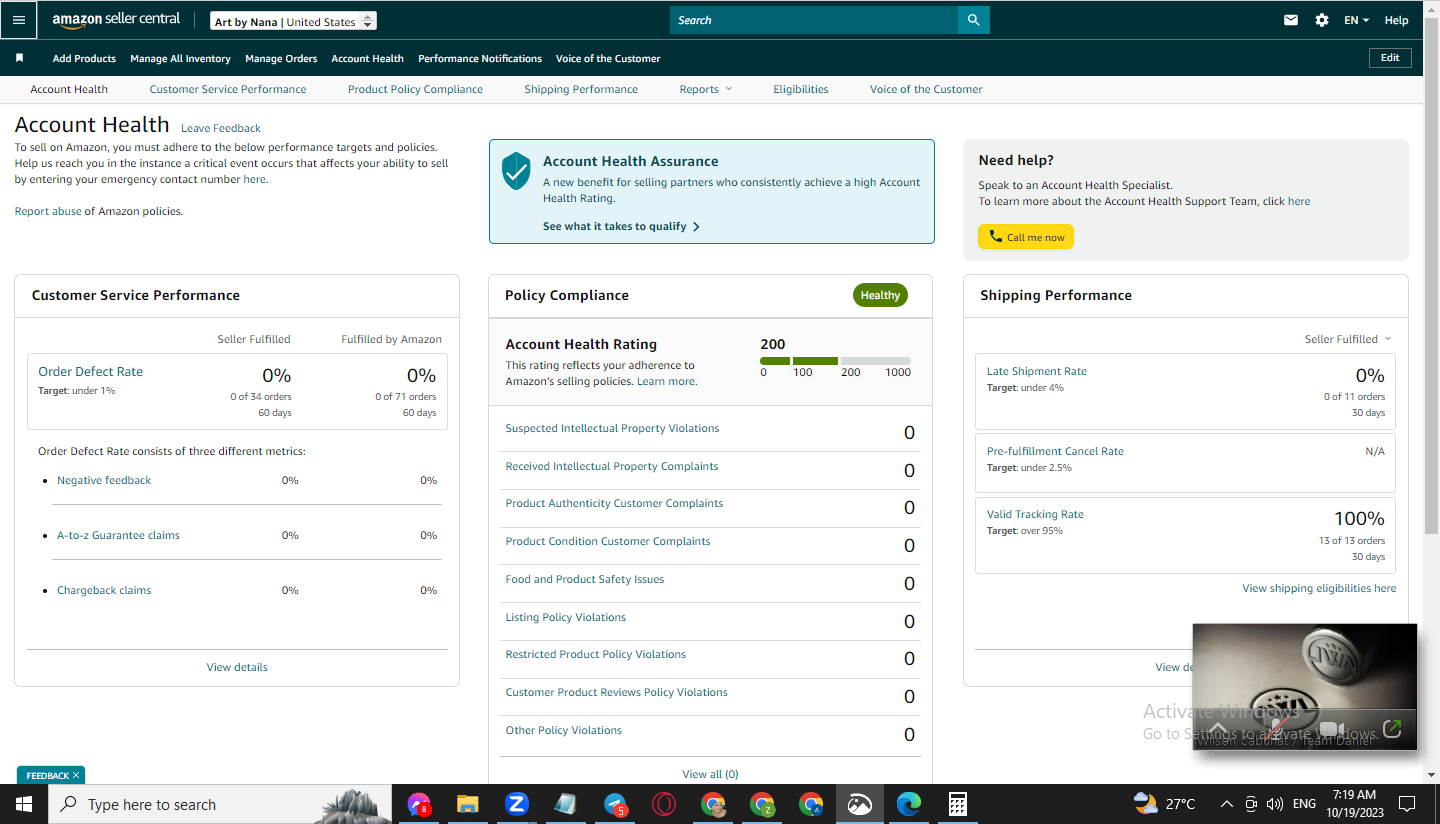This screenshot has height=824, width=1440.
Task: Click the Call me now button
Action: click(1026, 237)
